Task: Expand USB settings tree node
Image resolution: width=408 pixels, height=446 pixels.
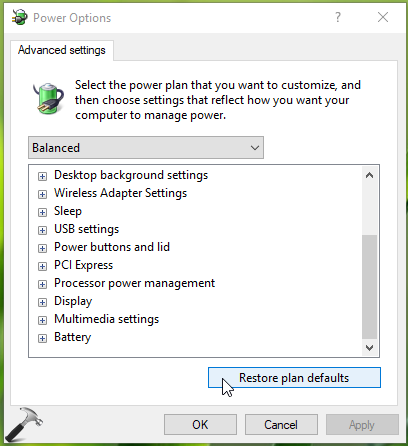Action: point(42,230)
